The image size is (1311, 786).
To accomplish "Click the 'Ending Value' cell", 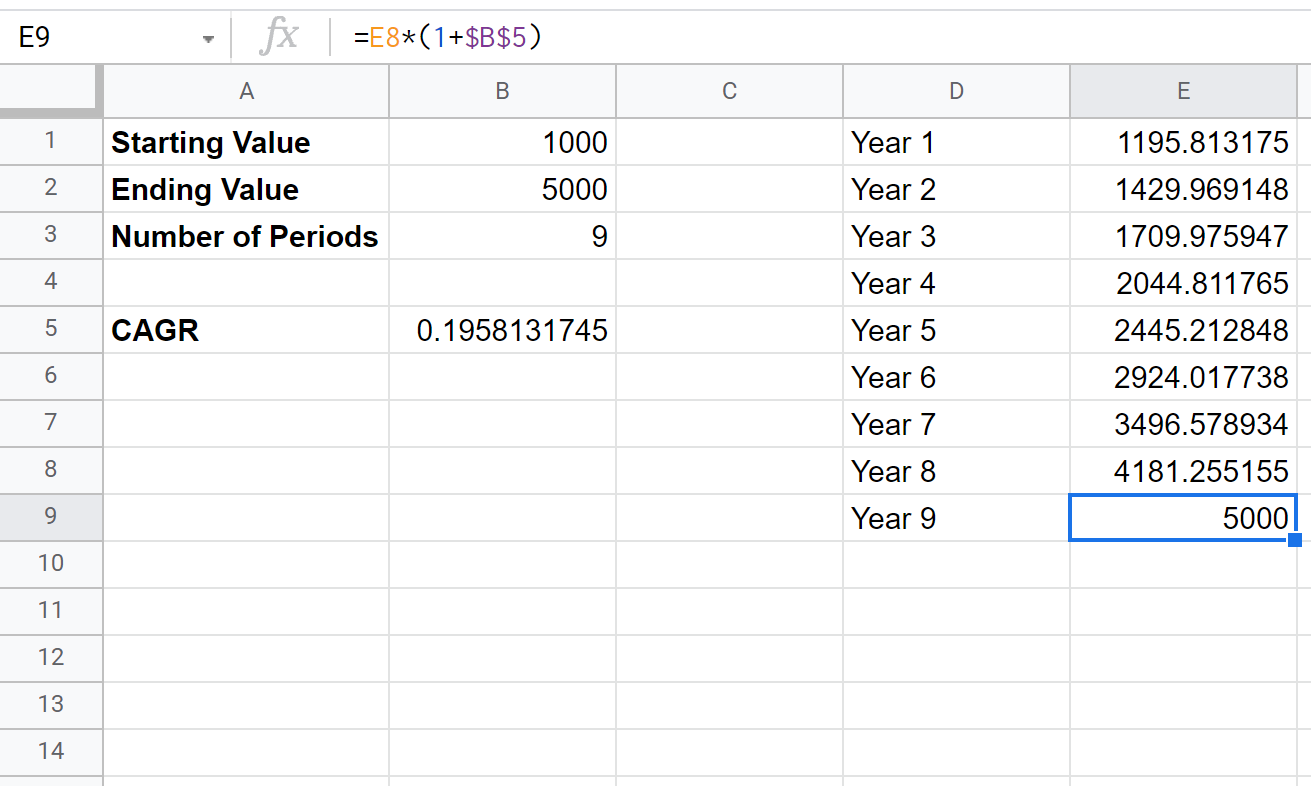I will (x=246, y=189).
